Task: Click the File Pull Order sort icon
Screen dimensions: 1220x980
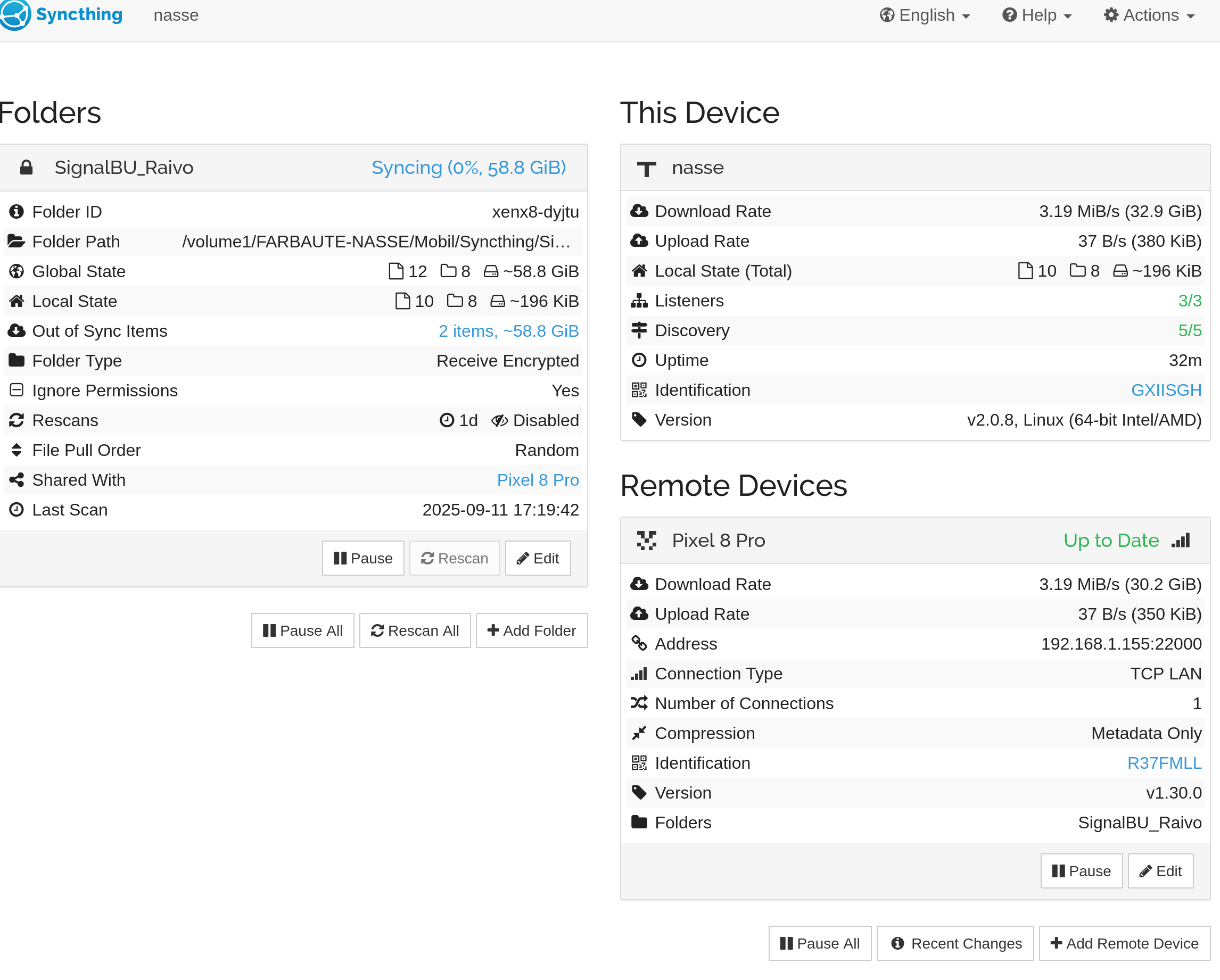Action: [17, 450]
